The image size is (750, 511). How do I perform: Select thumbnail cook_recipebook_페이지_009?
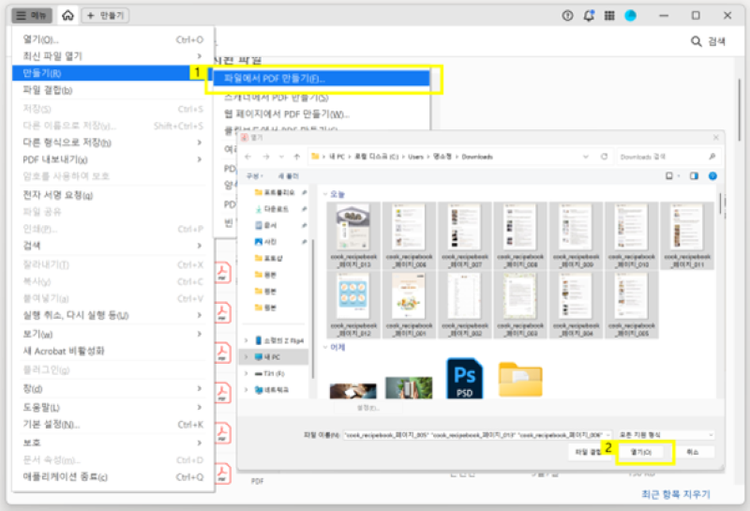coord(575,235)
